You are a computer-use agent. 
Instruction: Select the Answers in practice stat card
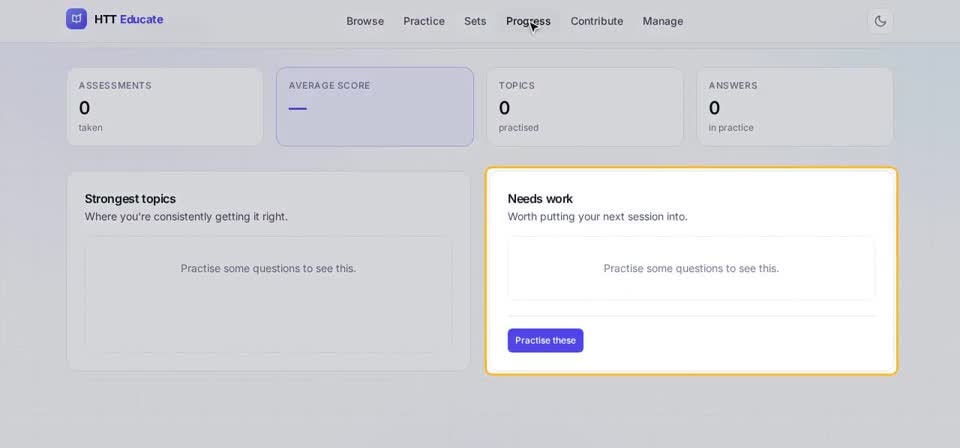coord(795,106)
